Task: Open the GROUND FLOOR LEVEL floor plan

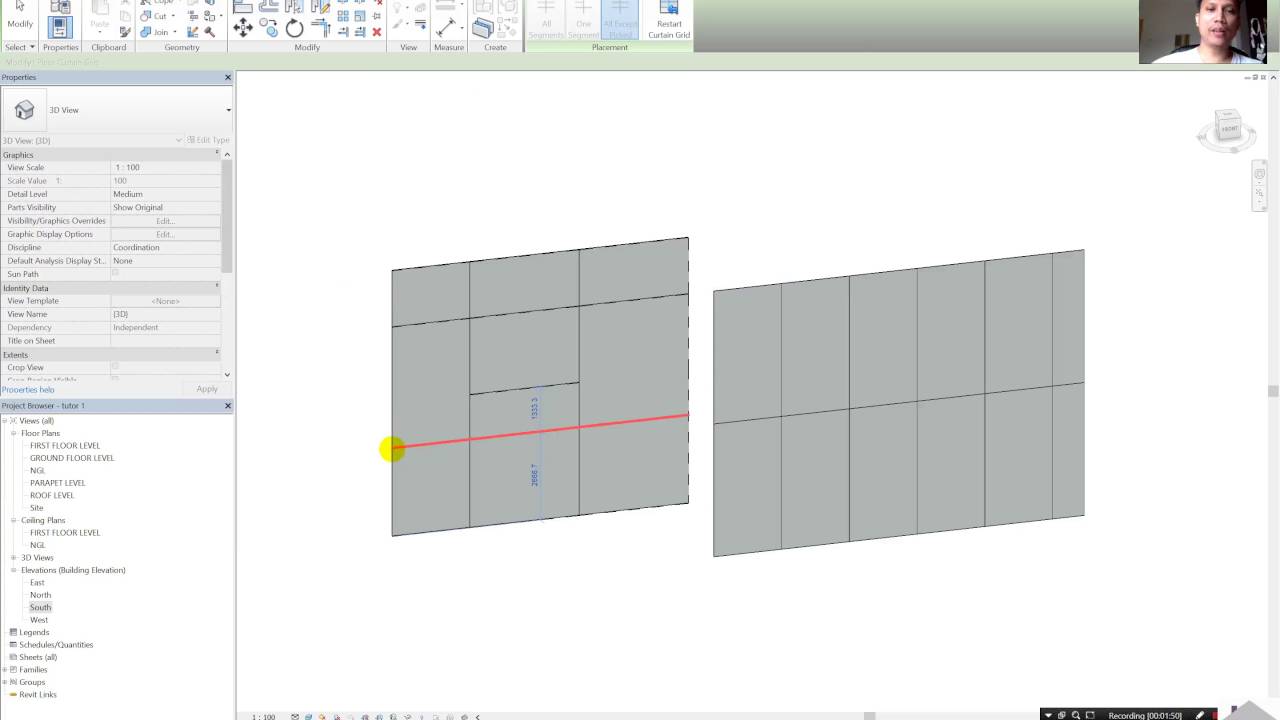Action: click(x=72, y=458)
